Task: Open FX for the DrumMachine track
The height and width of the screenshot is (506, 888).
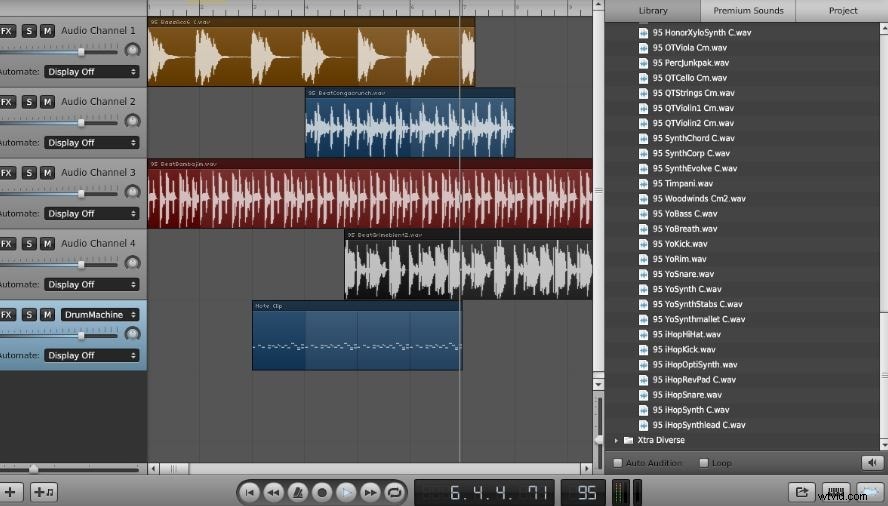Action: pos(6,314)
